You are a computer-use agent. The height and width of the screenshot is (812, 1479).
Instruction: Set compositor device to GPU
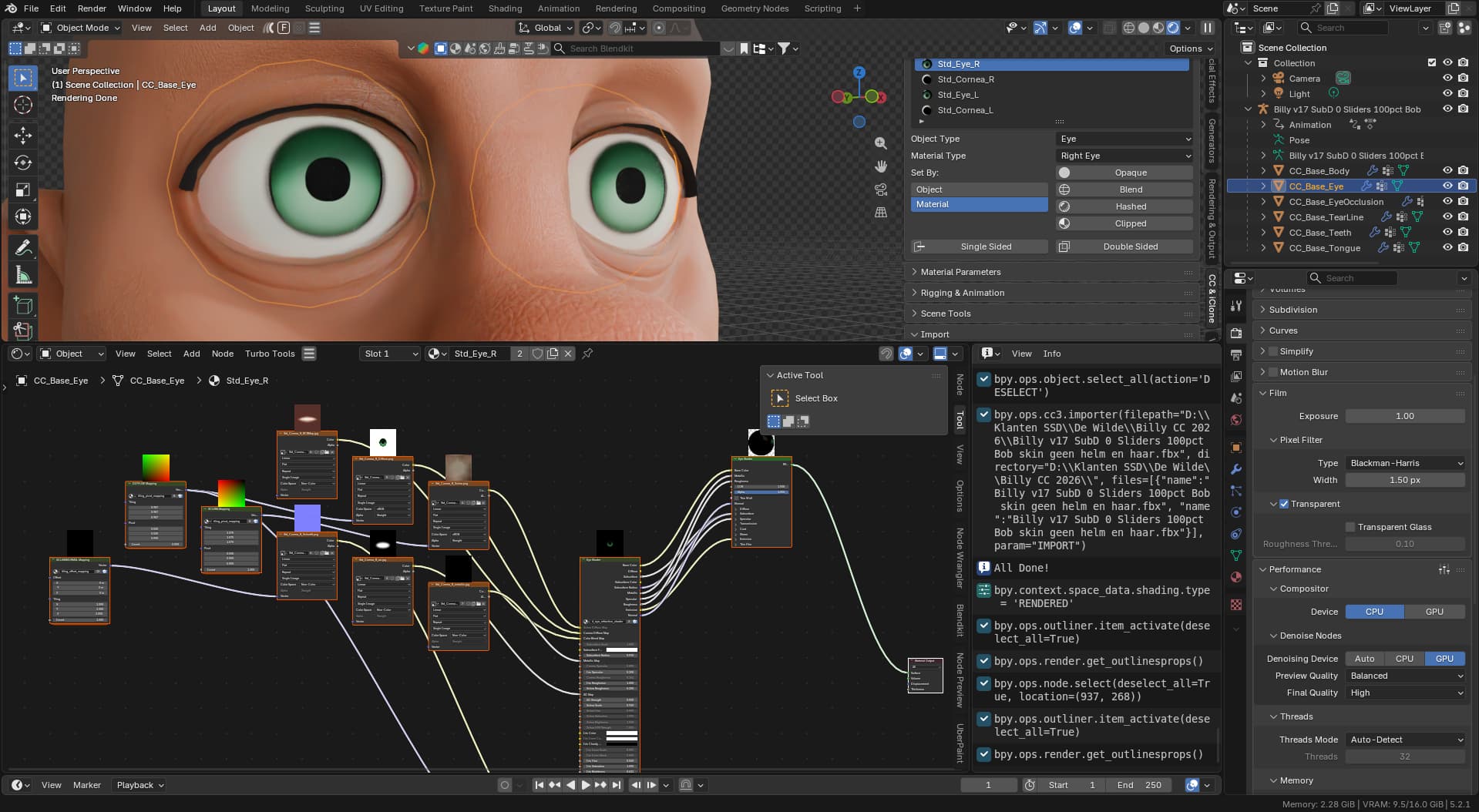point(1434,612)
